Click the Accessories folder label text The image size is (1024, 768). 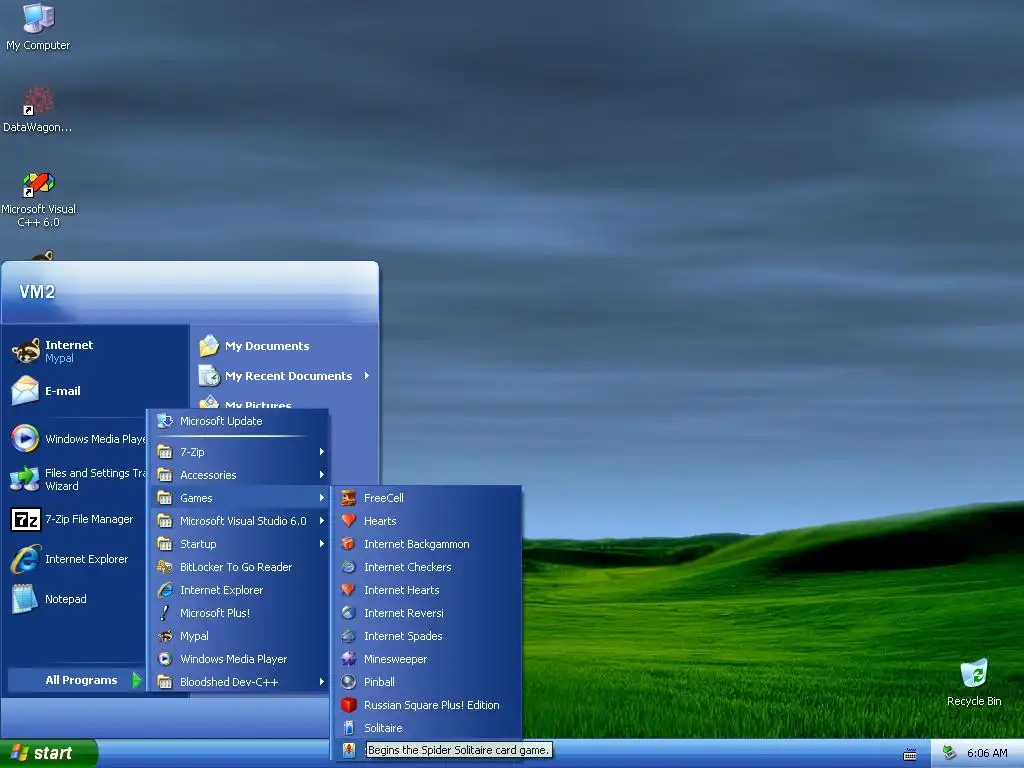point(208,475)
